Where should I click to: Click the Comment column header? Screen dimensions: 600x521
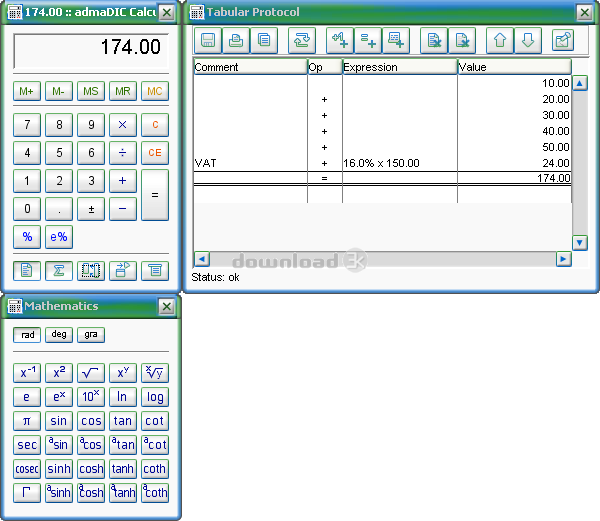[x=251, y=67]
